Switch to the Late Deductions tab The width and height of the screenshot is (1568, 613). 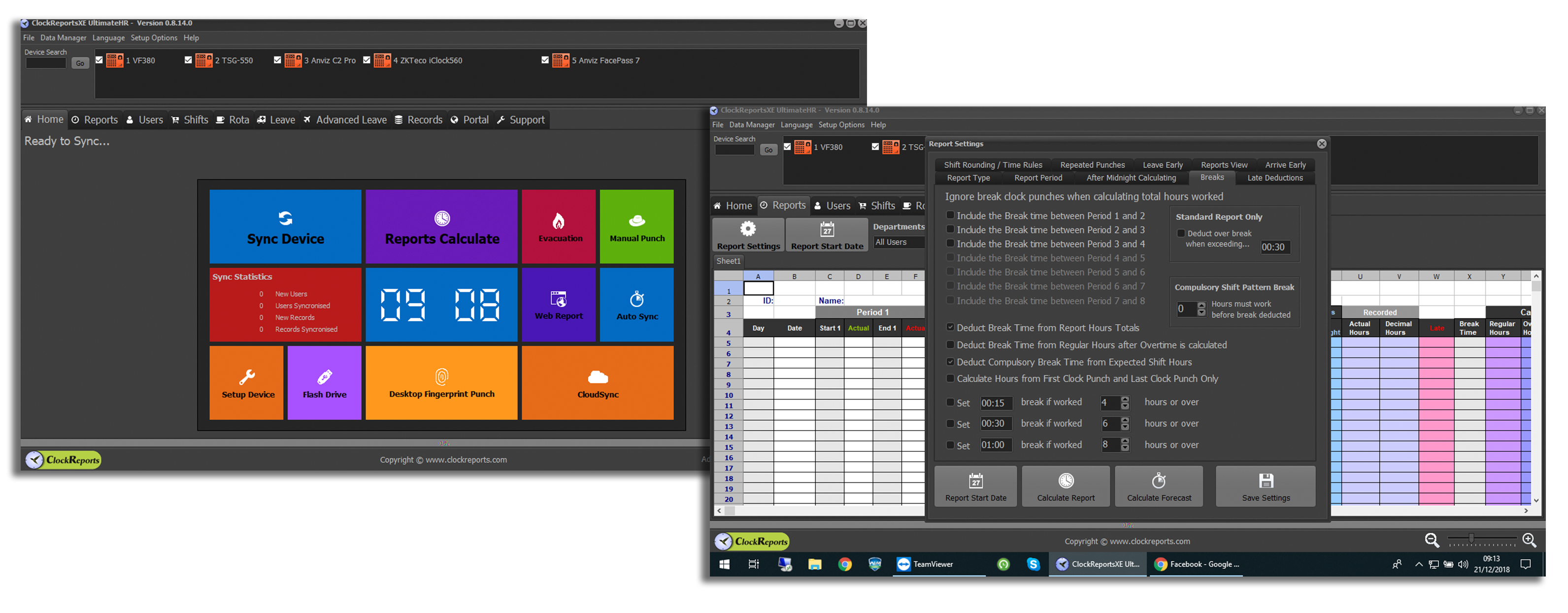[x=1274, y=178]
